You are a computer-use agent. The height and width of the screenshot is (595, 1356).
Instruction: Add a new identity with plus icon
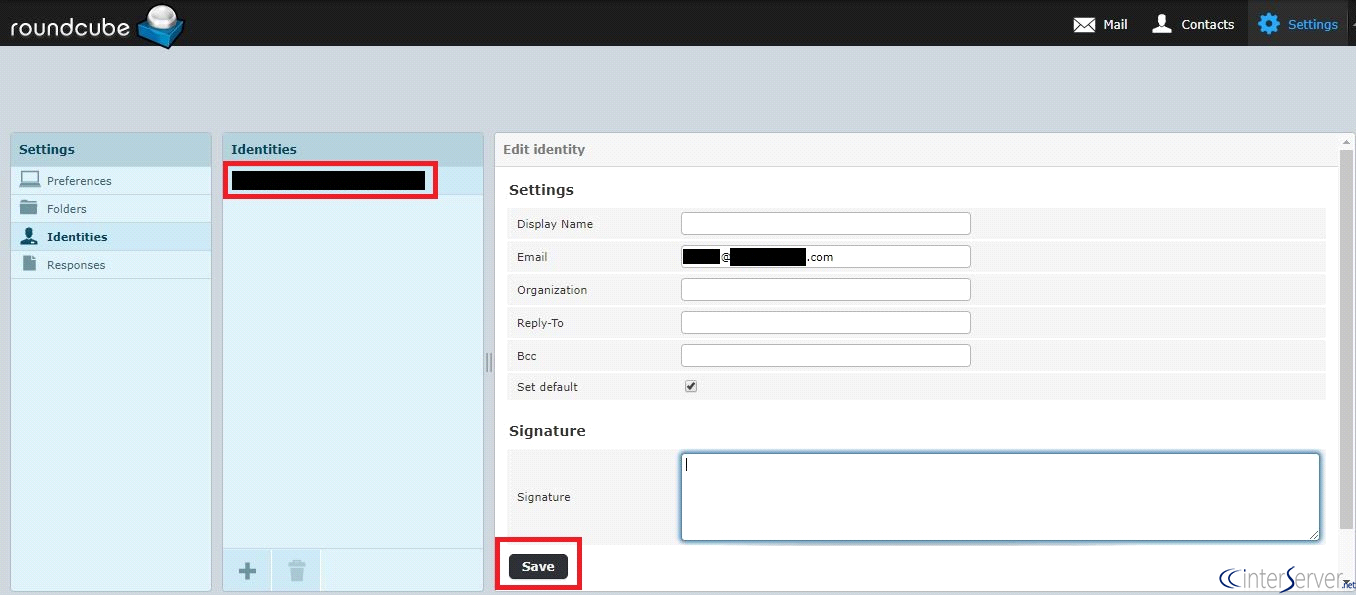[x=247, y=571]
